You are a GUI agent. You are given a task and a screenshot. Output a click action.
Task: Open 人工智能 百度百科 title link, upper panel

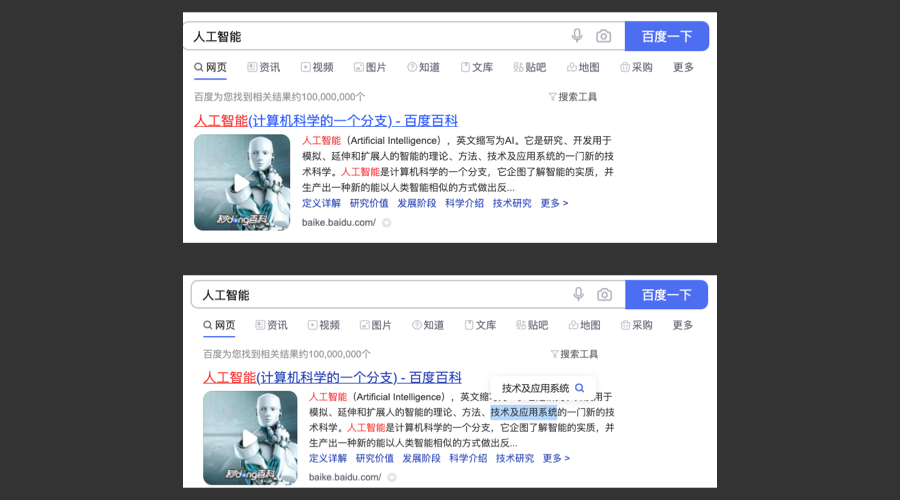[325, 121]
